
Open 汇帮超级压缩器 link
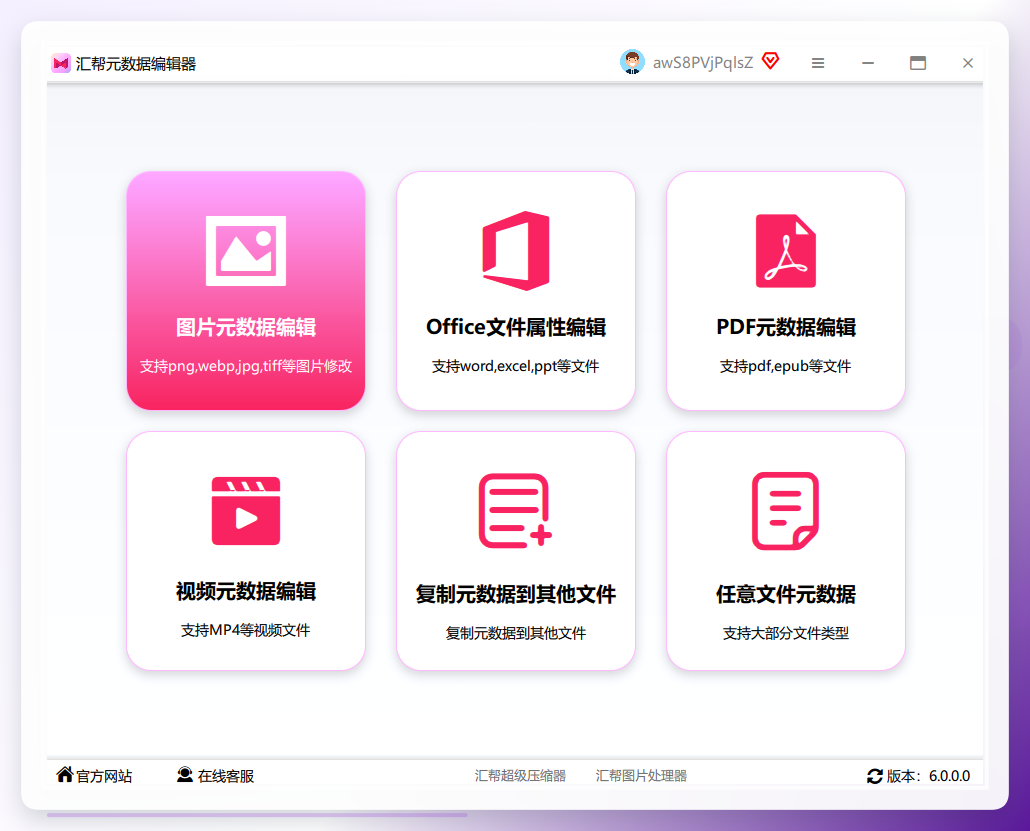(520, 776)
